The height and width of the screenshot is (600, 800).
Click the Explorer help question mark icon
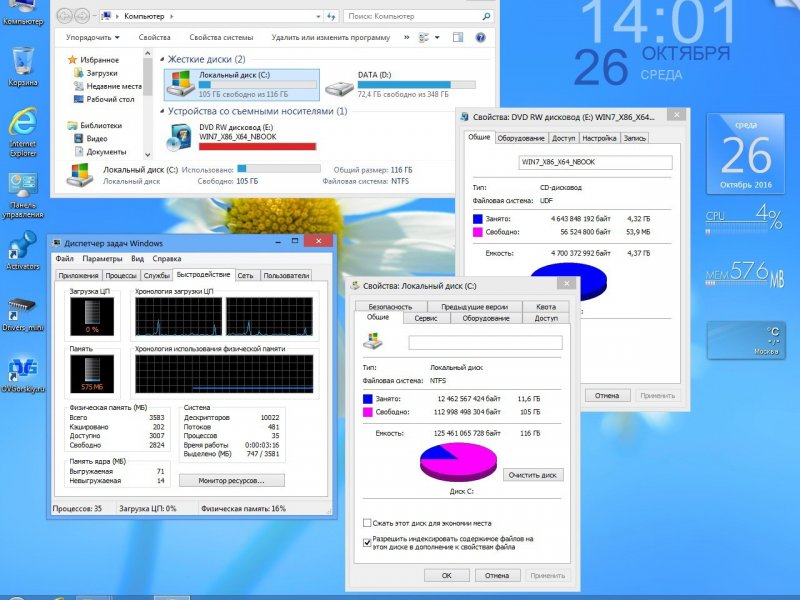point(480,38)
